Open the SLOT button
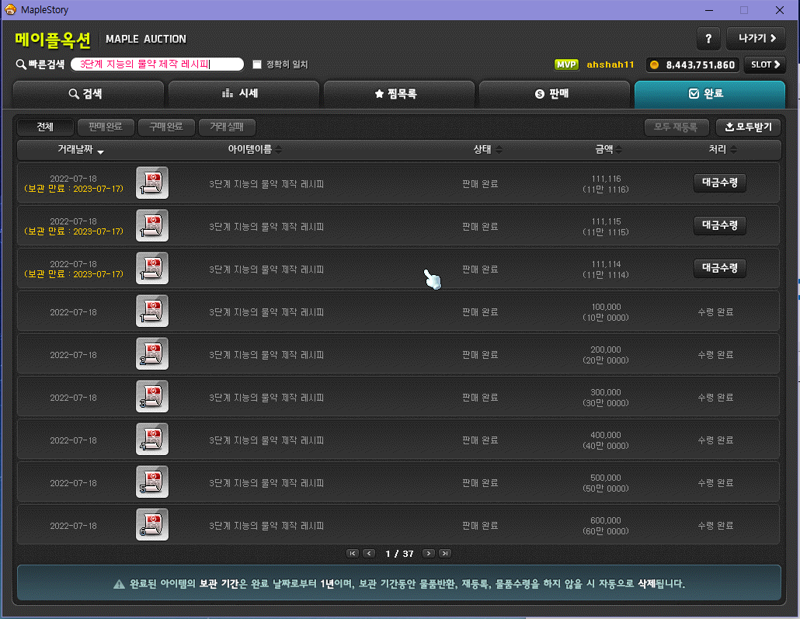 pos(765,65)
